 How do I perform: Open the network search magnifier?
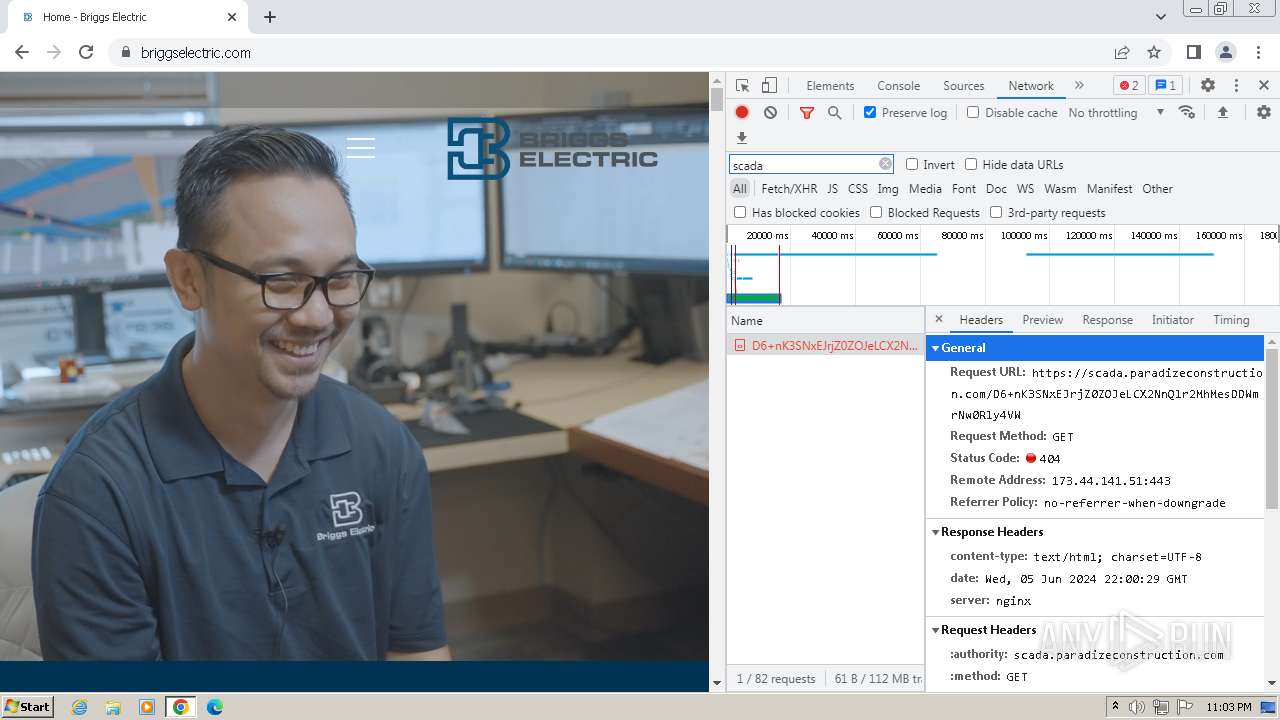point(834,113)
